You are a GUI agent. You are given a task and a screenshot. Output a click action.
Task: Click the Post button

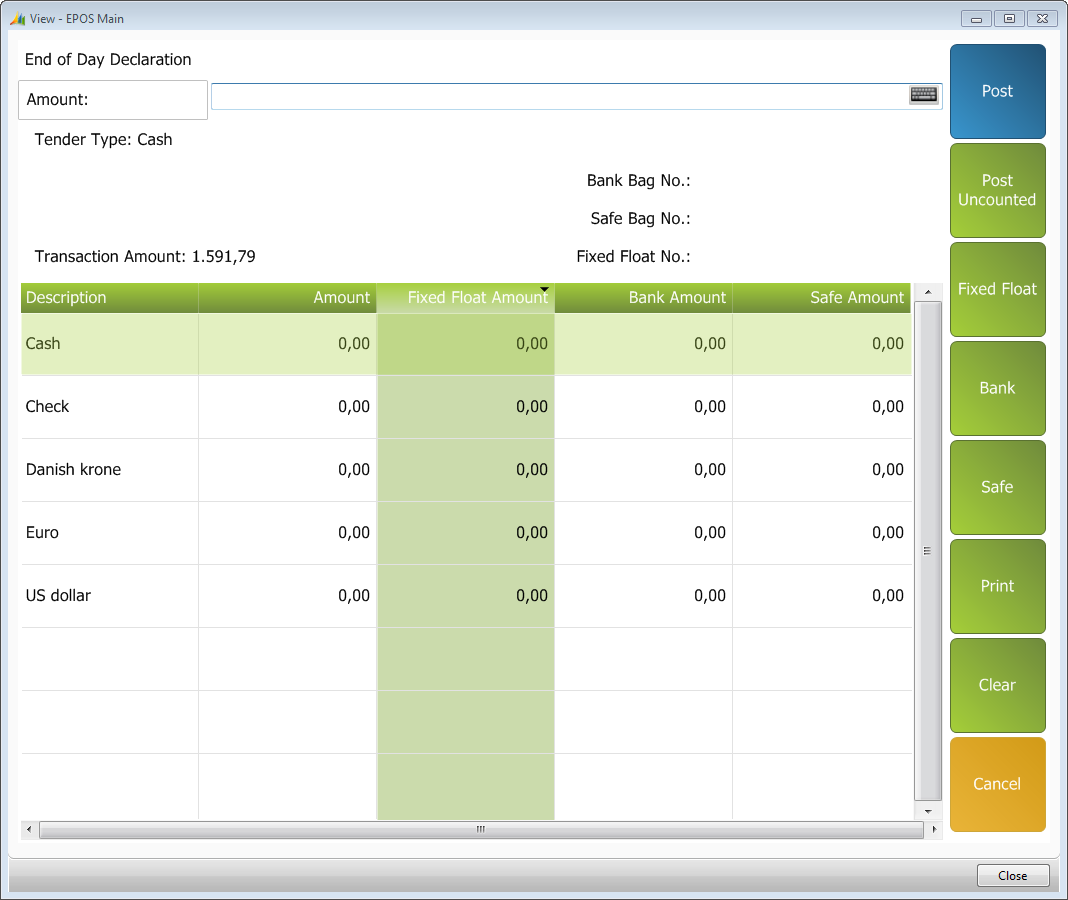coord(997,91)
